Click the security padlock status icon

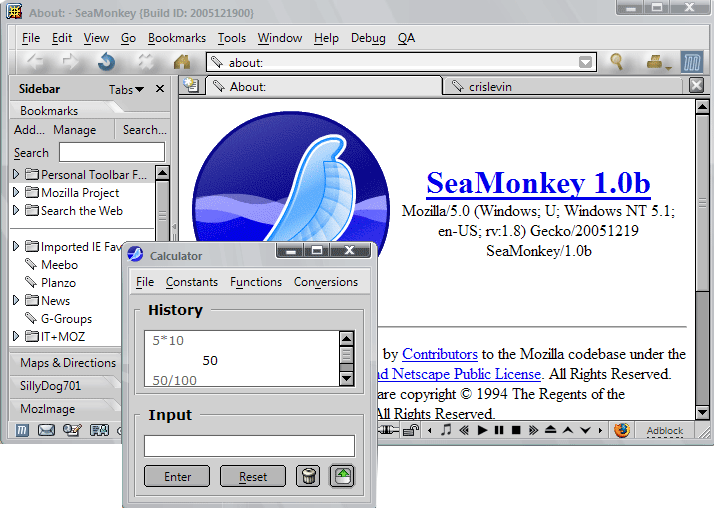(x=411, y=430)
